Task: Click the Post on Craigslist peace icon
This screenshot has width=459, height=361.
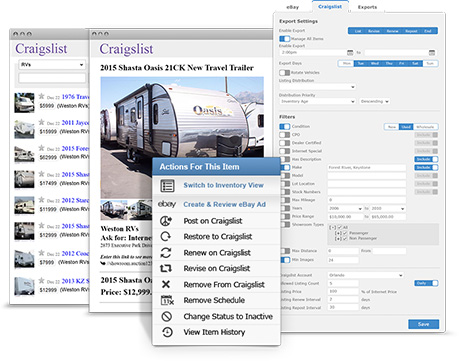Action: click(x=166, y=221)
